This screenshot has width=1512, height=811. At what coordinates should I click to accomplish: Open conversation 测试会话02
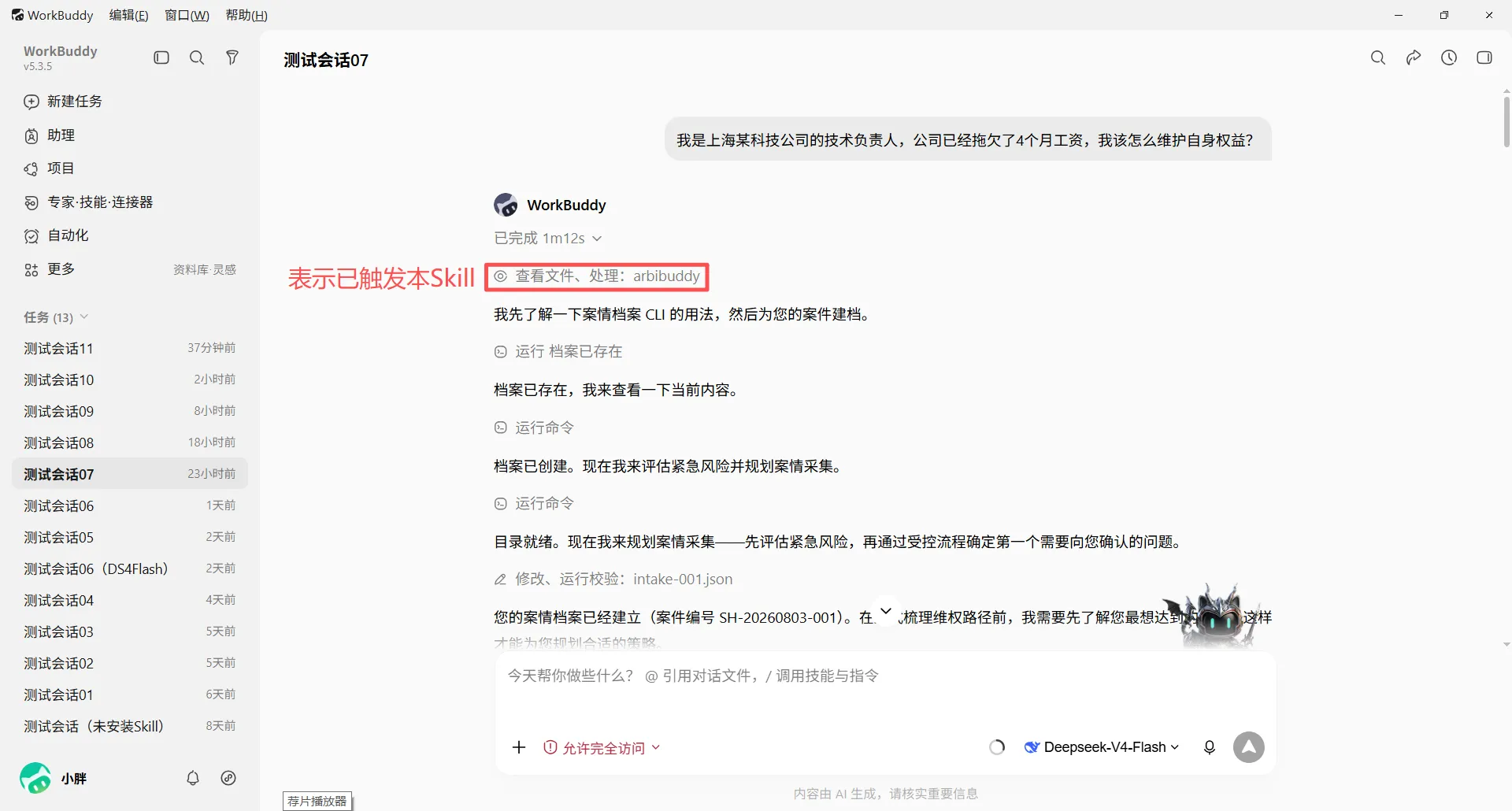(x=130, y=663)
